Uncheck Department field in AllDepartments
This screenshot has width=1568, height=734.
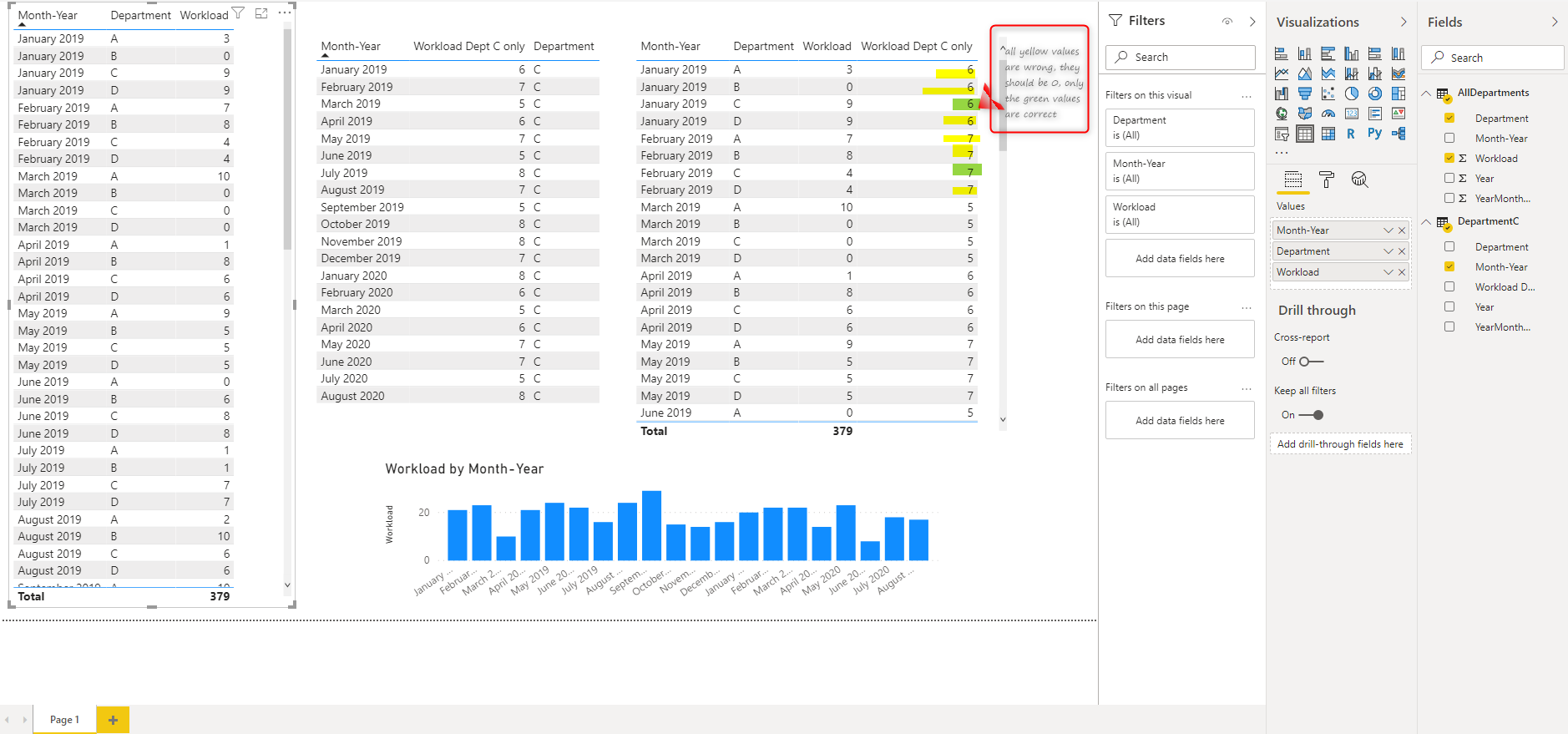1449,119
